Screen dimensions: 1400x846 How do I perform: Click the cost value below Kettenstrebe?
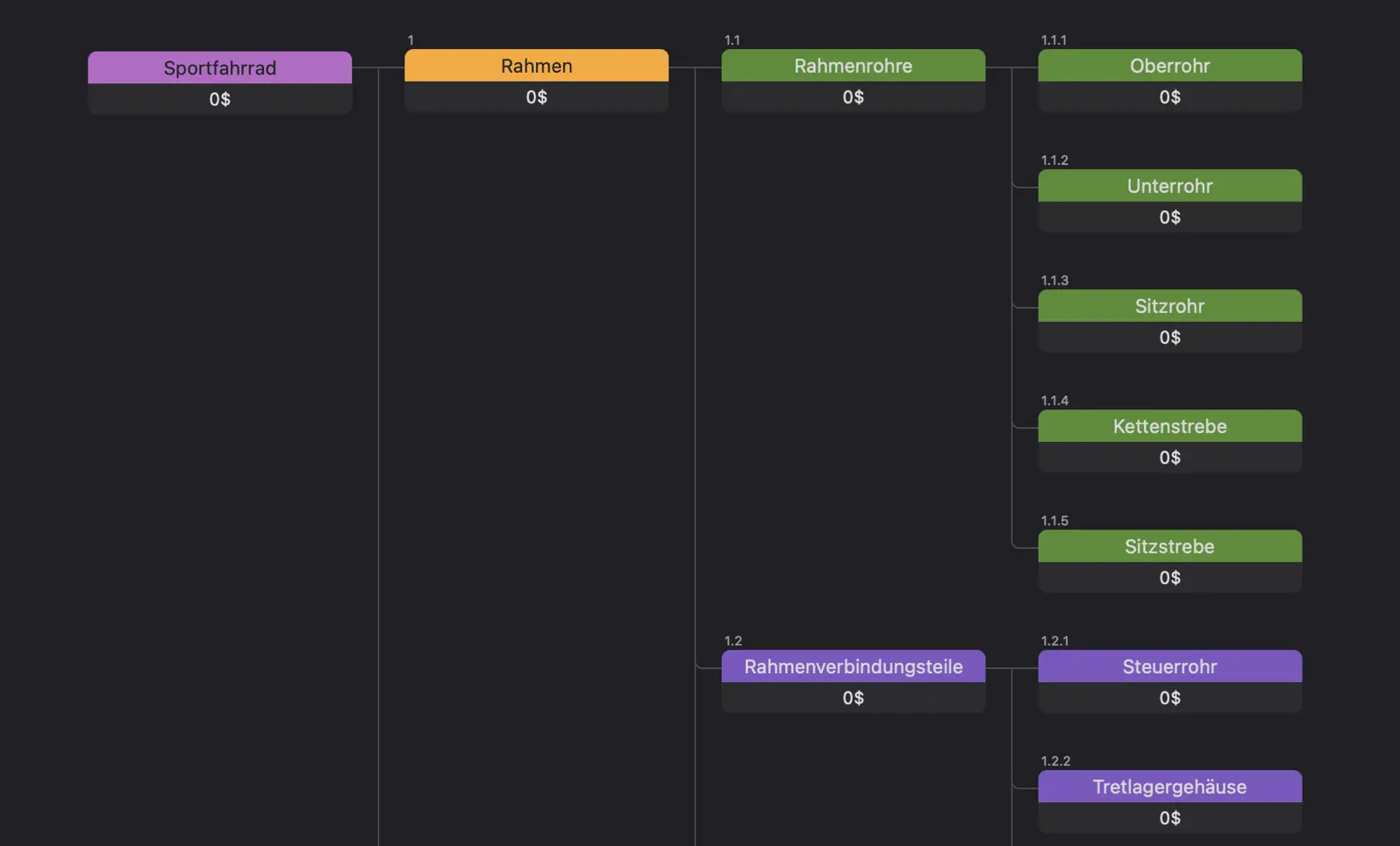pos(1169,458)
